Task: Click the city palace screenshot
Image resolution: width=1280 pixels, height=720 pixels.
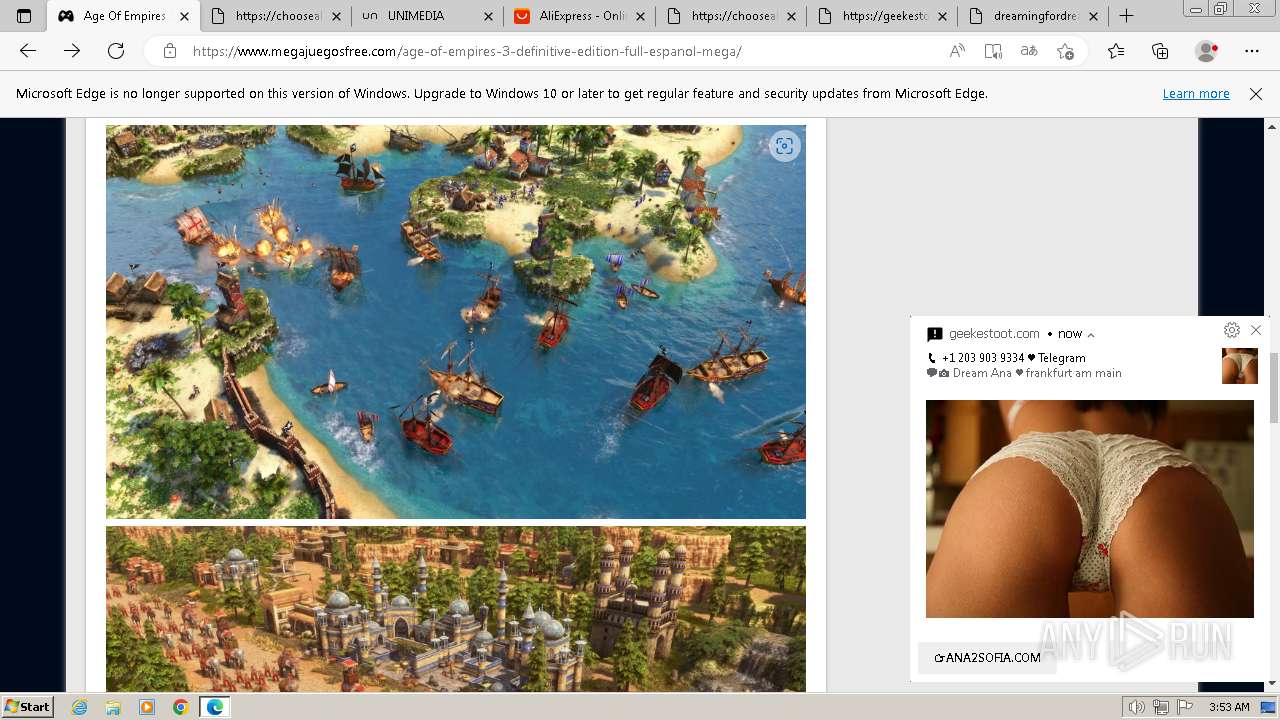Action: (x=456, y=609)
